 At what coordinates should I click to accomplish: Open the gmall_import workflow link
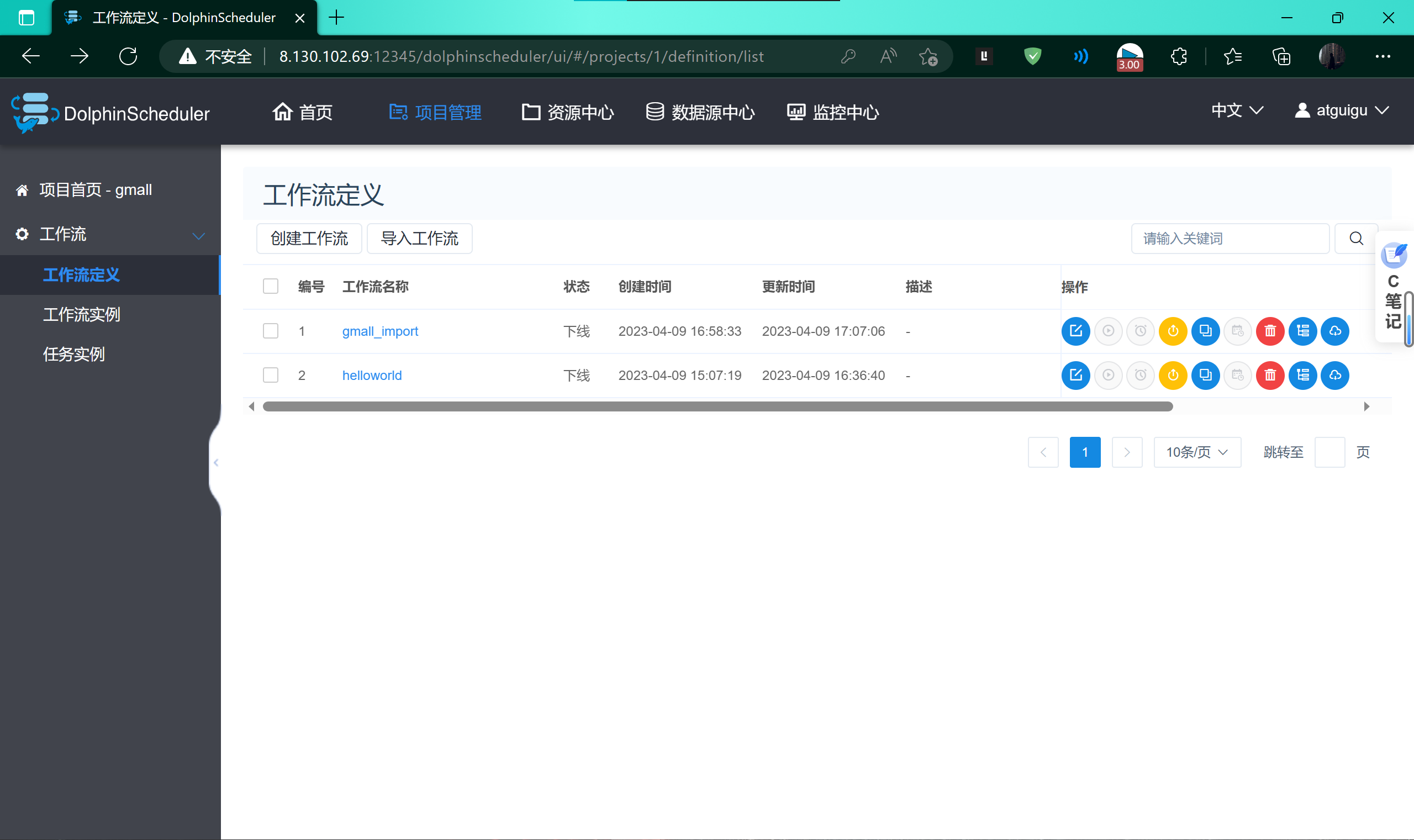[380, 331]
